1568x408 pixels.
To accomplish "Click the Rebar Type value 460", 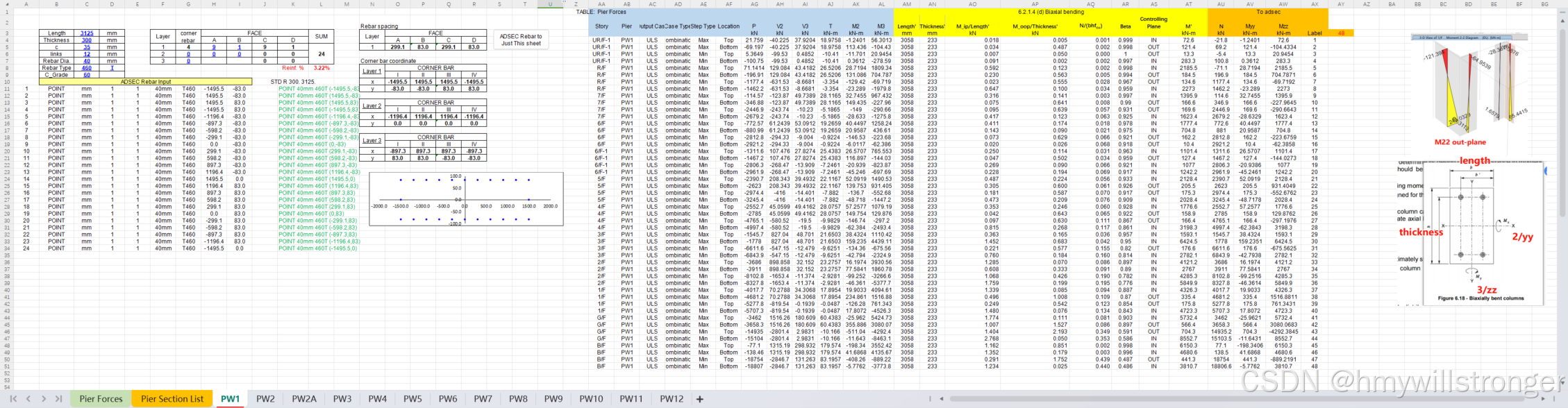I will (x=87, y=68).
